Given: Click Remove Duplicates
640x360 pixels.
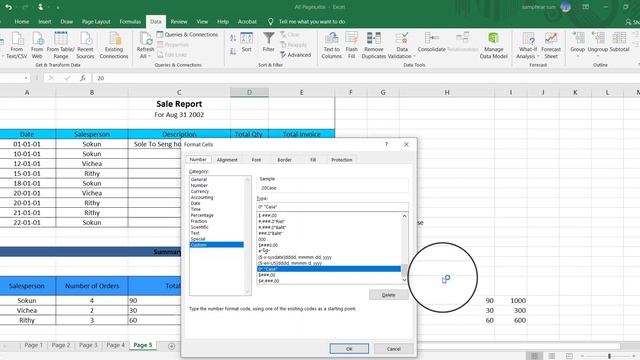Looking at the screenshot, I should pyautogui.click(x=373, y=45).
